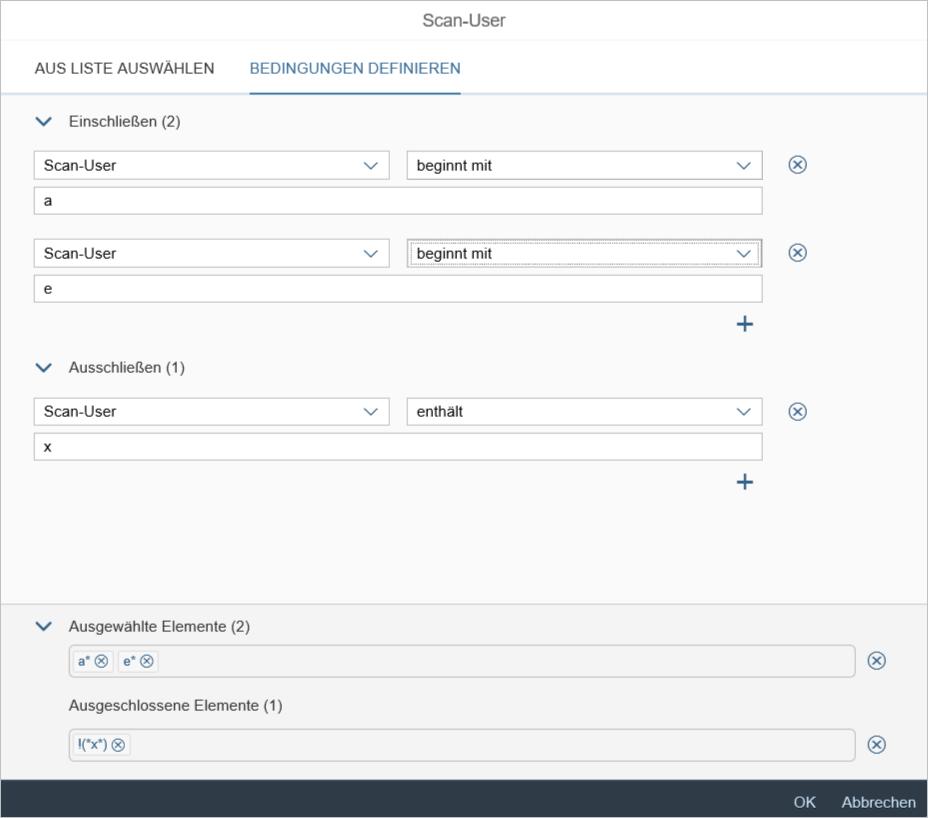928x818 pixels.
Task: Open second include row's 'beginnt mit' dropdown
Action: pos(742,253)
